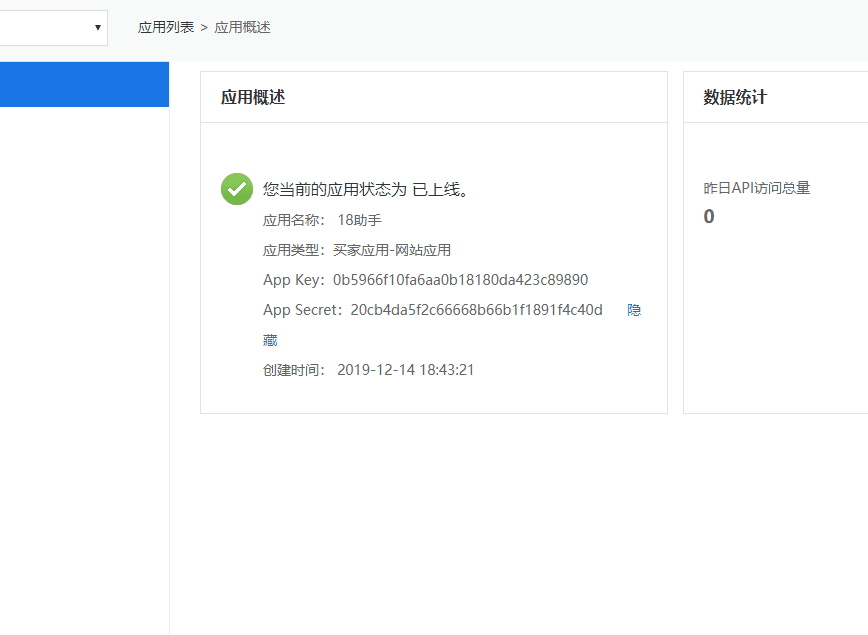Select the highlighted blue sidebar menu item
868x635 pixels.
84,84
